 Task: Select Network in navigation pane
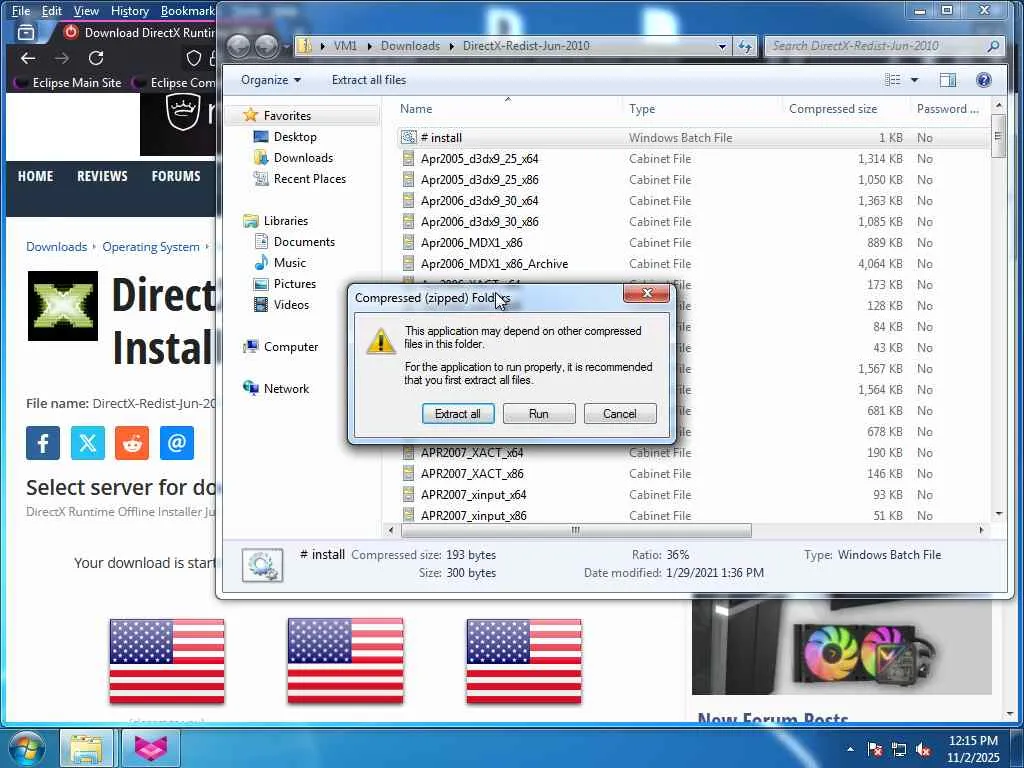pyautogui.click(x=286, y=389)
